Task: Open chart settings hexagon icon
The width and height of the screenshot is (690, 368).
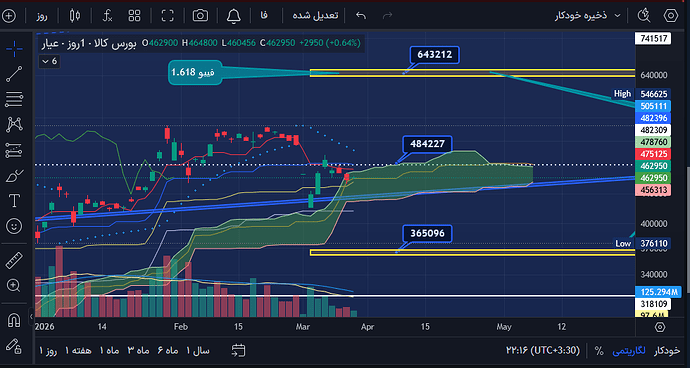Action: point(670,16)
